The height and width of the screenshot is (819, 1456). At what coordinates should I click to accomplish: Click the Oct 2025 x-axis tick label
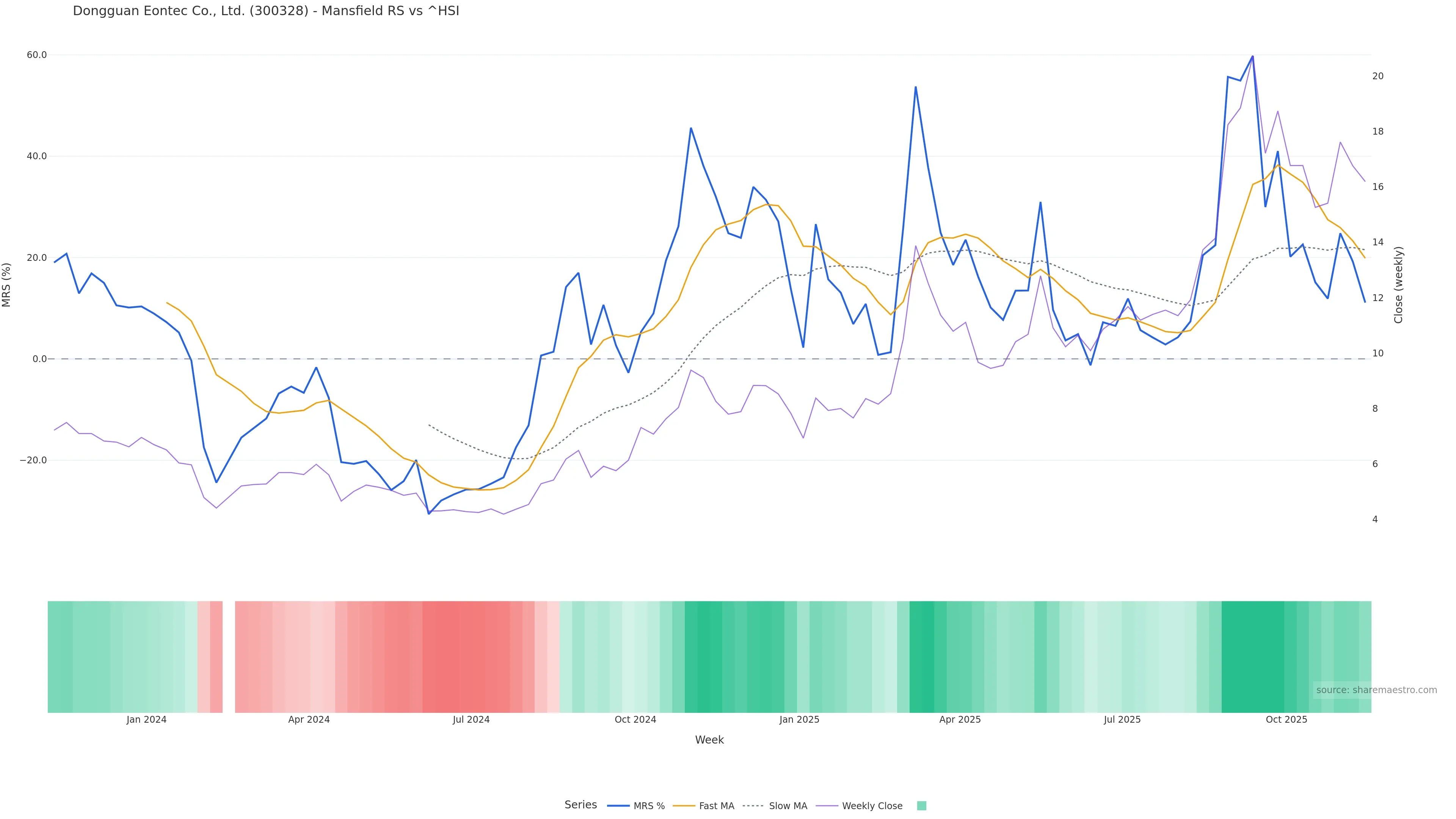[x=1287, y=720]
